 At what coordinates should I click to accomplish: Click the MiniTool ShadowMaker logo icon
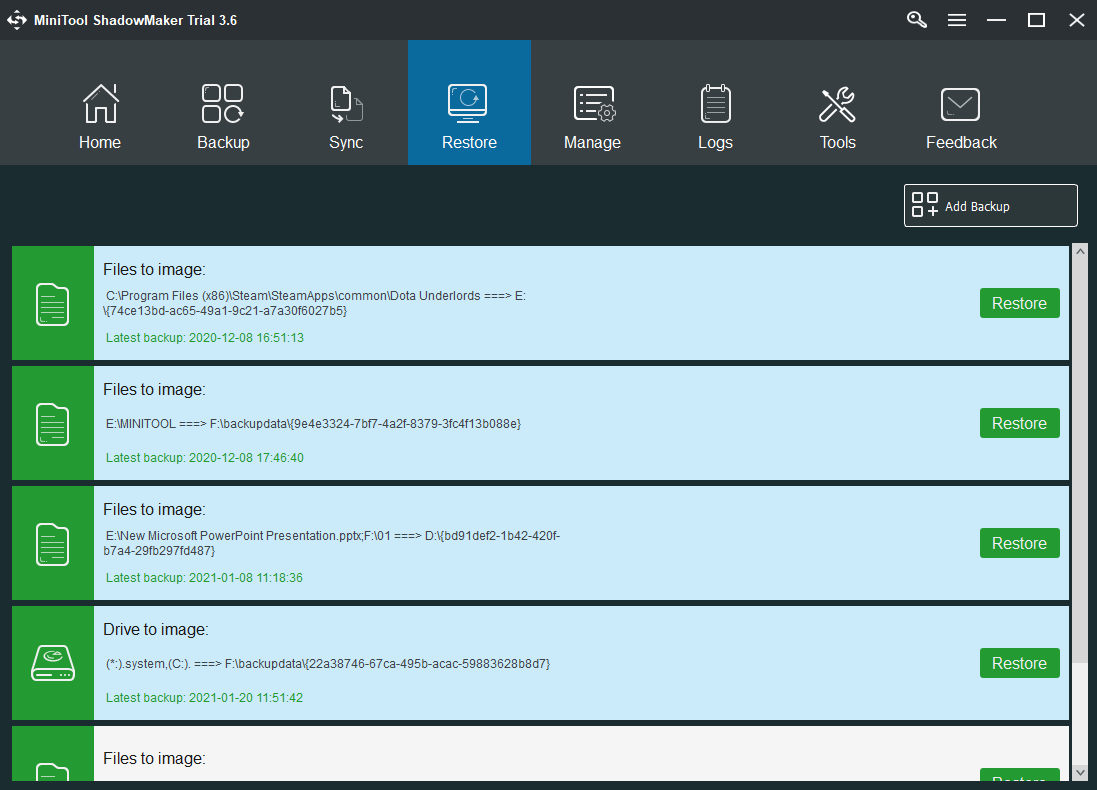tap(17, 20)
